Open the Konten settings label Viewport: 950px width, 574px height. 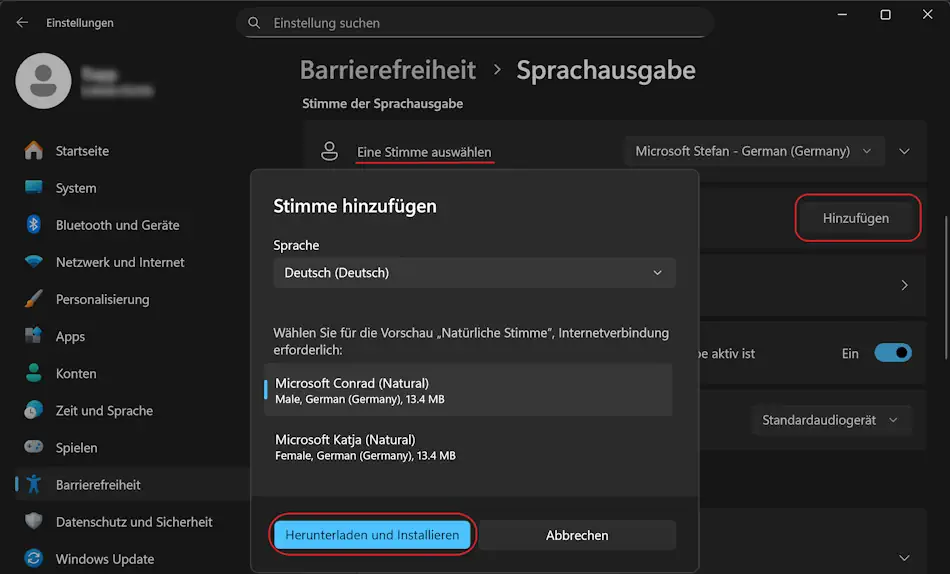click(76, 373)
